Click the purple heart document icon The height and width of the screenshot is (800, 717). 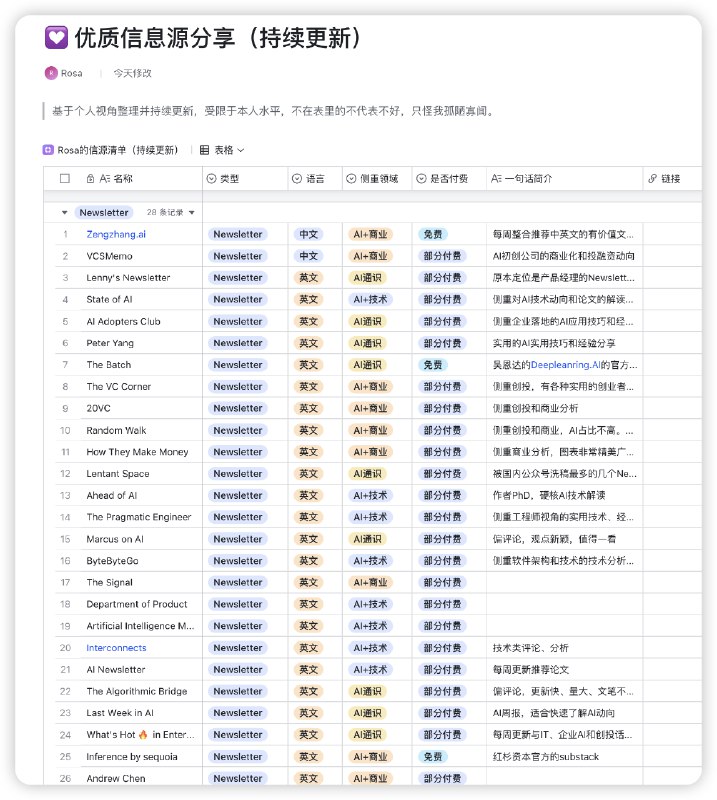coord(56,37)
